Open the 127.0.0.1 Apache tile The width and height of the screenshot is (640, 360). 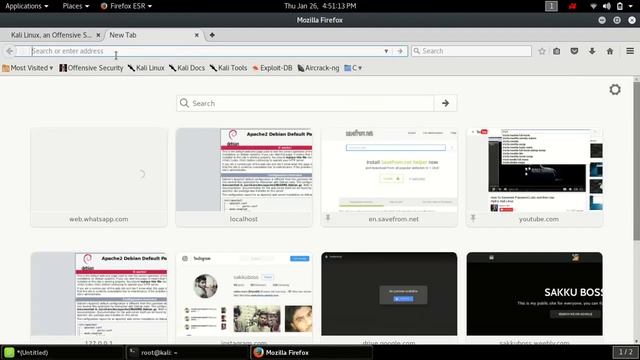(99, 298)
